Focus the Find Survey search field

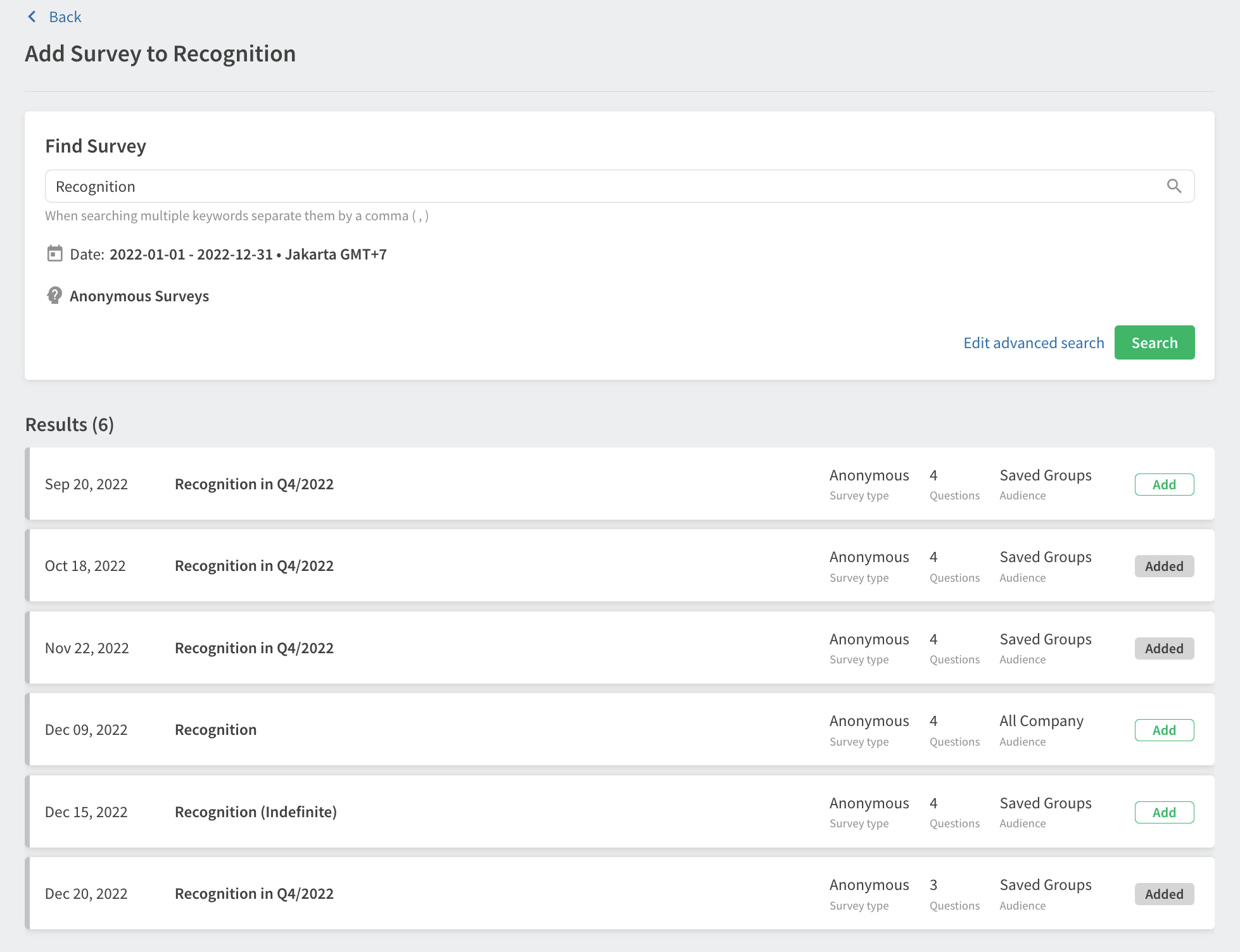[x=602, y=186]
